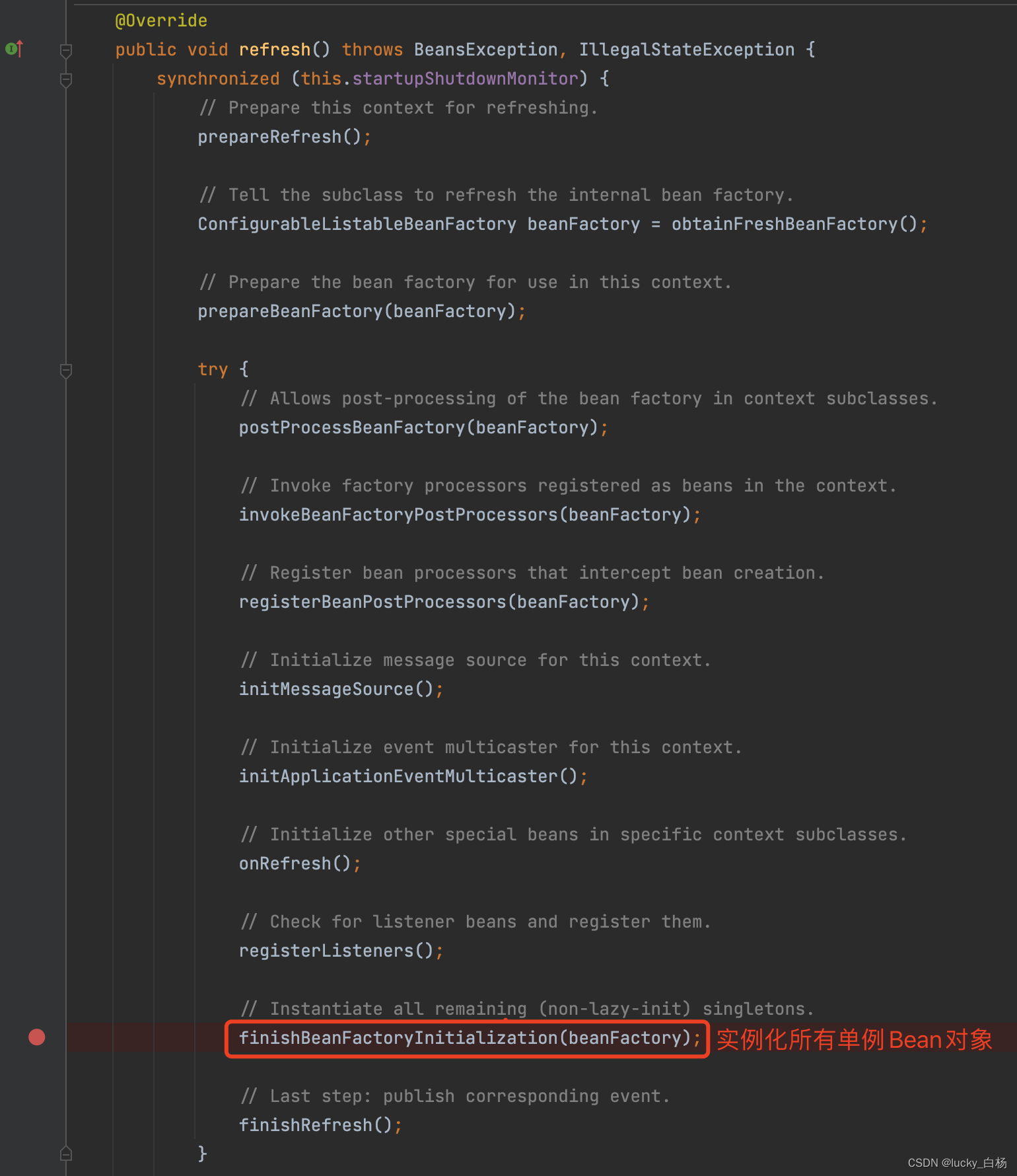Image resolution: width=1017 pixels, height=1176 pixels.
Task: Click the postProcessBeanFactory(beanFactory) call
Action: (419, 427)
